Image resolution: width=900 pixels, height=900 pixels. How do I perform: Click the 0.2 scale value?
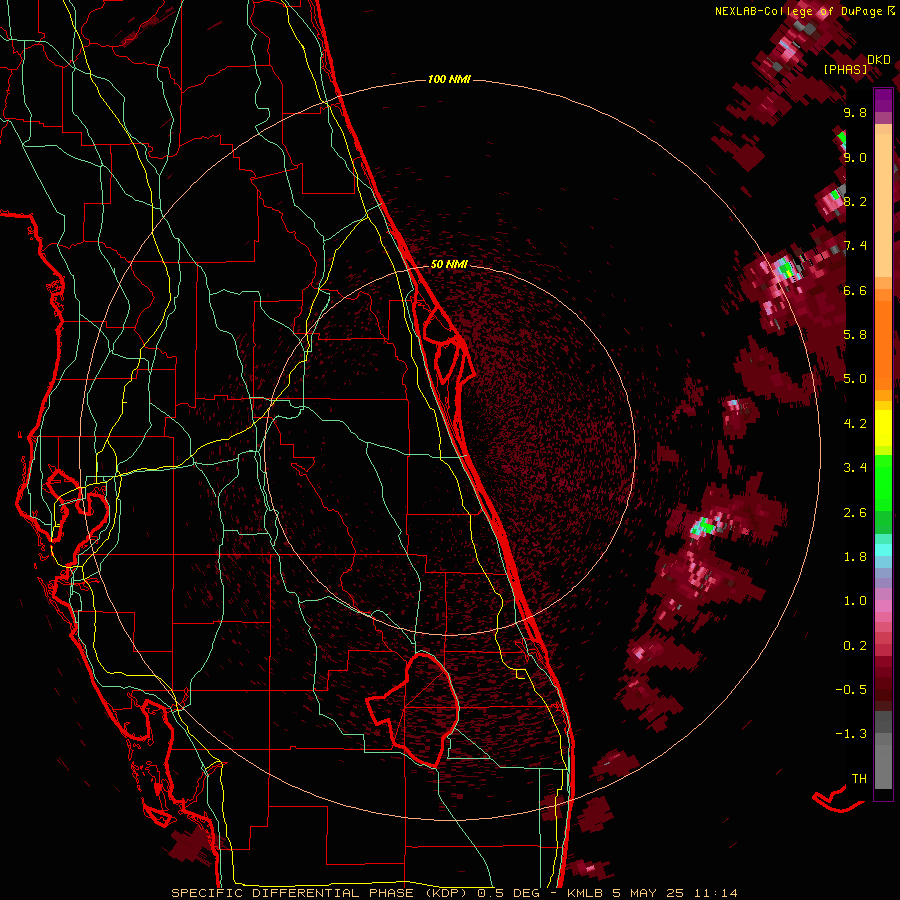click(855, 646)
